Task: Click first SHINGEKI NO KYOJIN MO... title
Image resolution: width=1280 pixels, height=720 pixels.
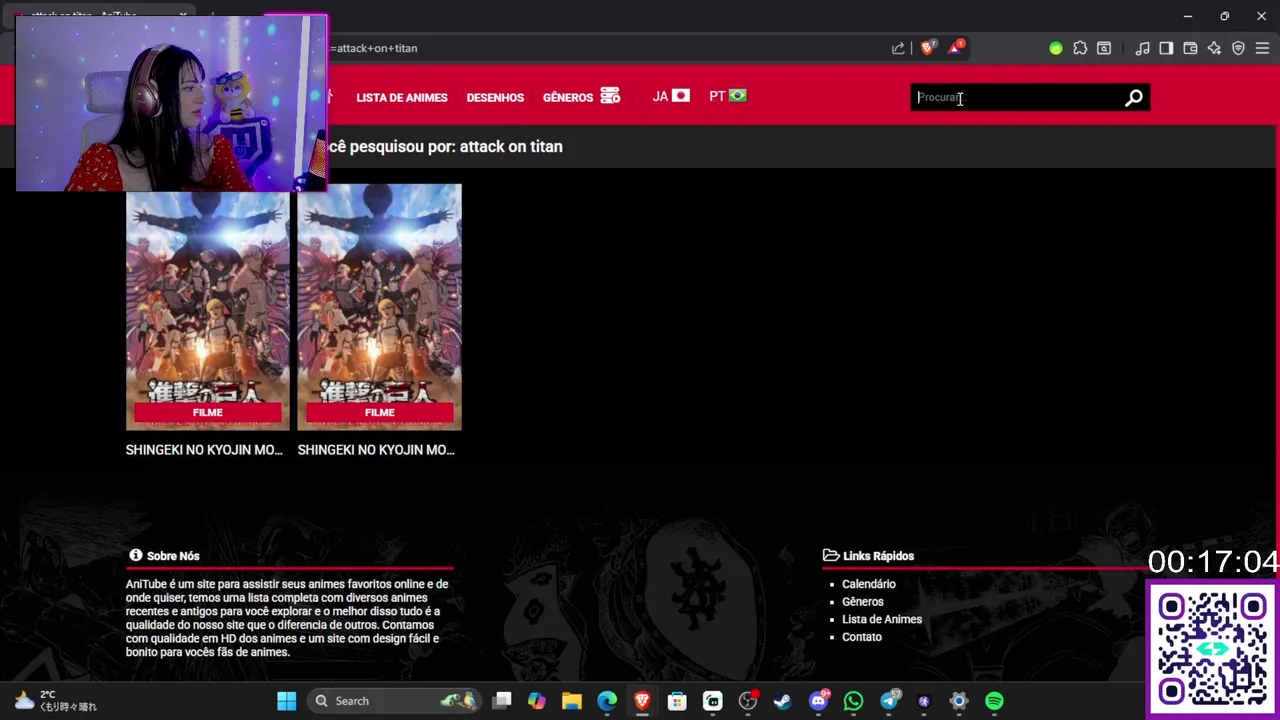Action: click(204, 450)
